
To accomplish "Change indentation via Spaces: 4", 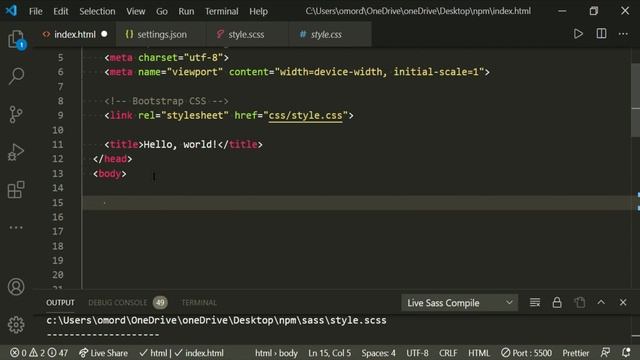I will [378, 353].
